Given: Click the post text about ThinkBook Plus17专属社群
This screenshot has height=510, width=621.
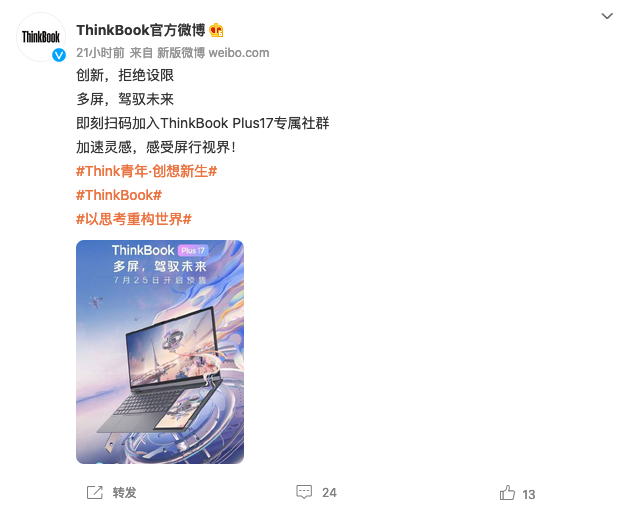Looking at the screenshot, I should 202,123.
